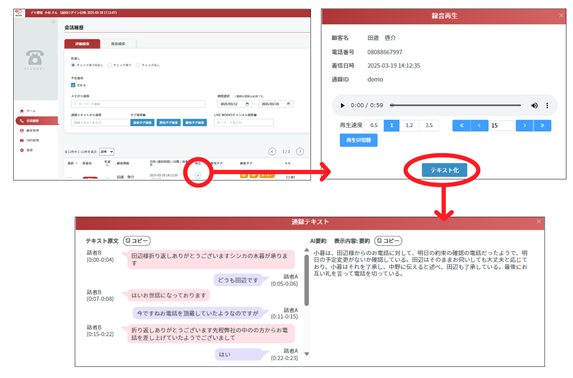Set 再生速度 to 1
The image size is (573, 378).
(391, 125)
